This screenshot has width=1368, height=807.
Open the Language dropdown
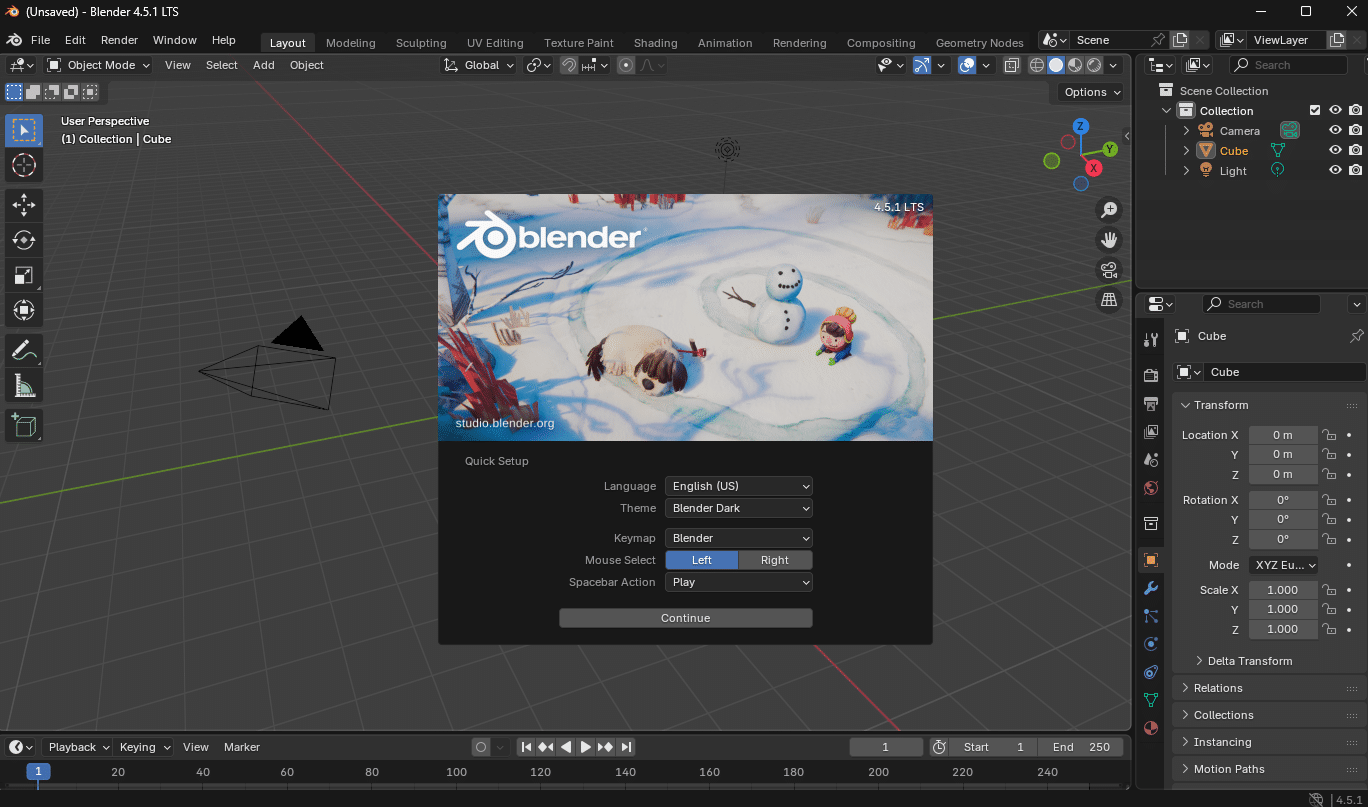[738, 486]
